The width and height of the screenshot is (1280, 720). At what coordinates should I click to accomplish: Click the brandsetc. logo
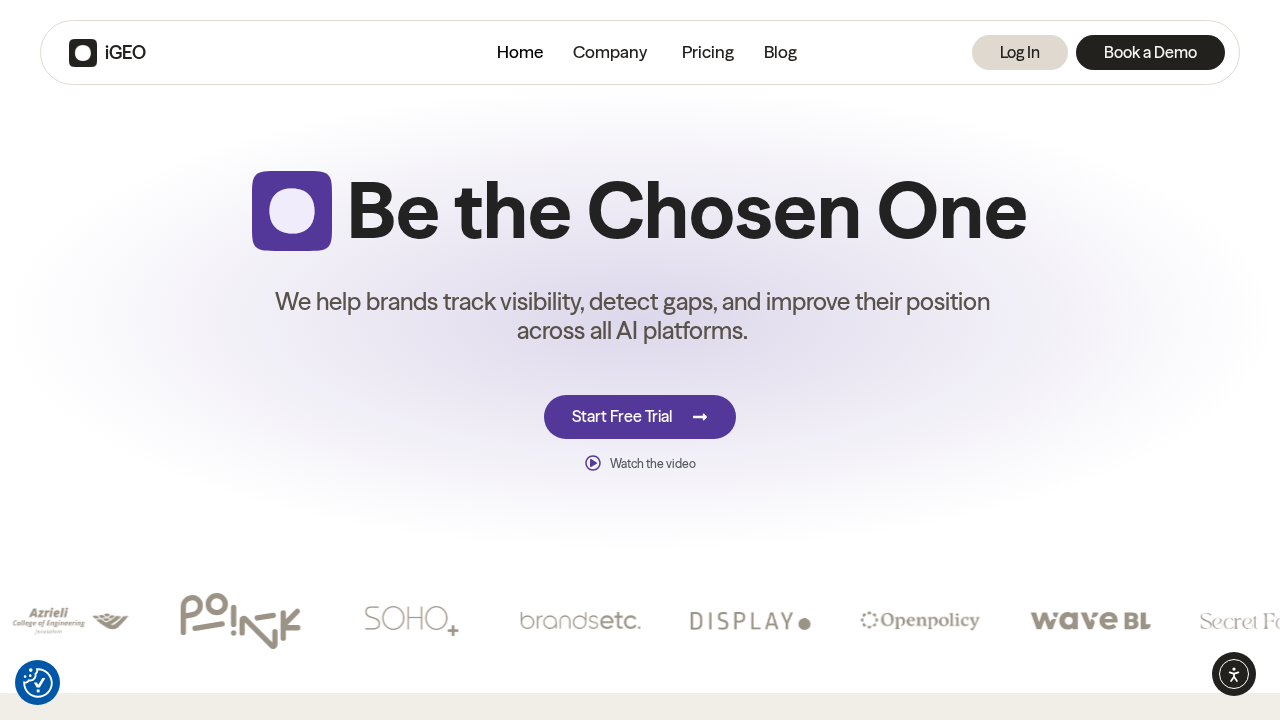pos(580,621)
